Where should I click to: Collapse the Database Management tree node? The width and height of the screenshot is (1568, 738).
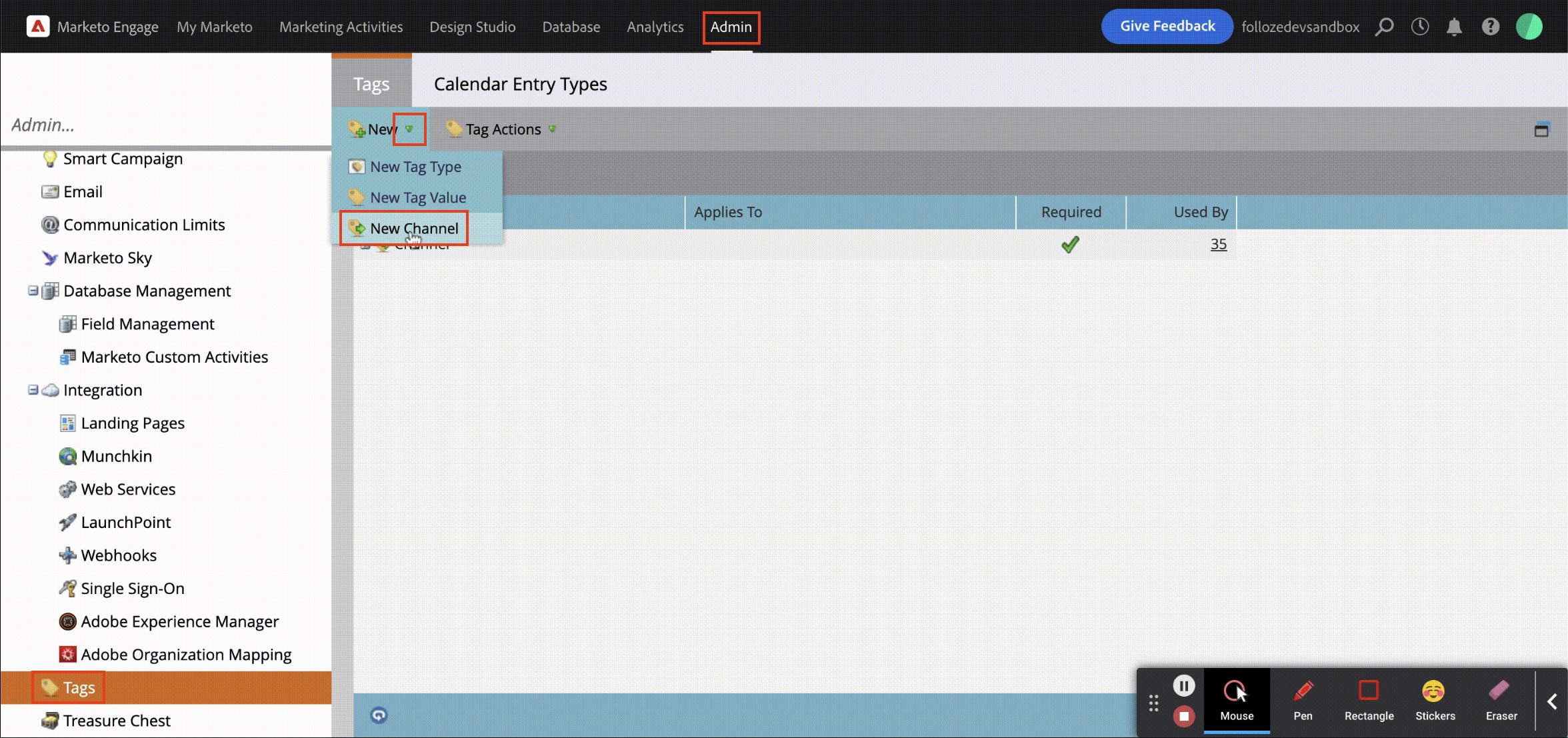(x=33, y=291)
